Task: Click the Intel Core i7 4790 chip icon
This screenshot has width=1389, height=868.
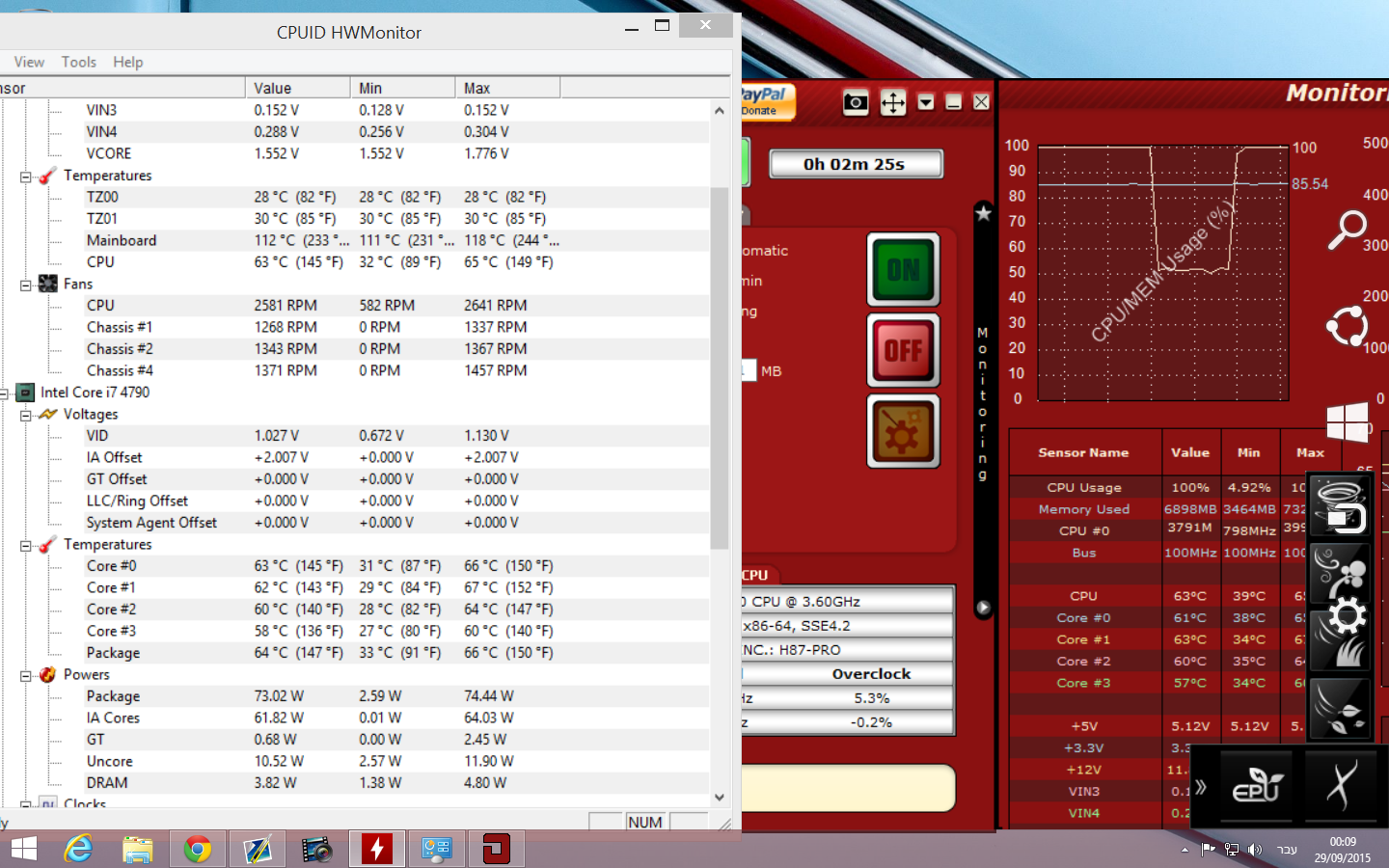Action: click(26, 393)
